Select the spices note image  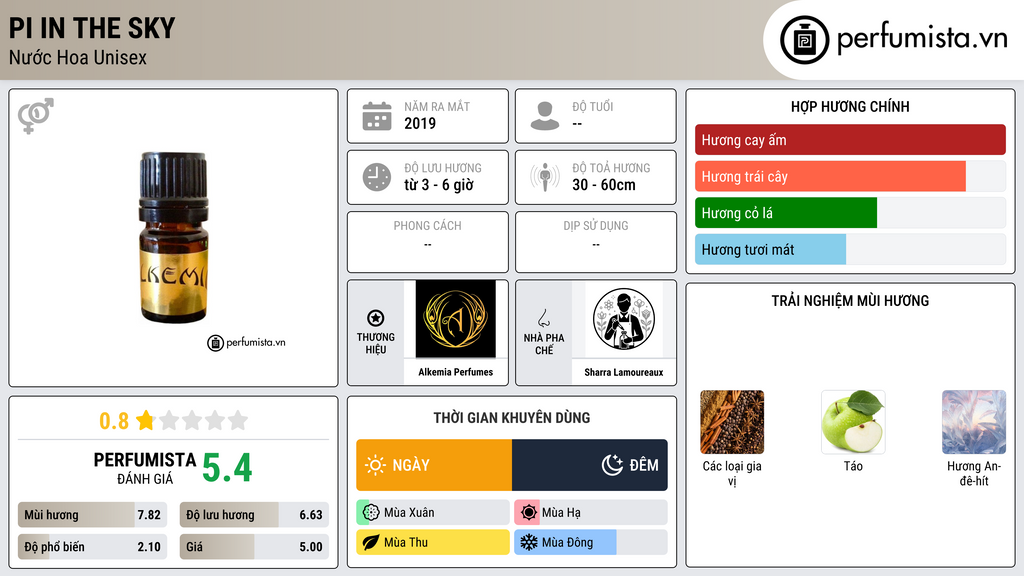click(731, 422)
